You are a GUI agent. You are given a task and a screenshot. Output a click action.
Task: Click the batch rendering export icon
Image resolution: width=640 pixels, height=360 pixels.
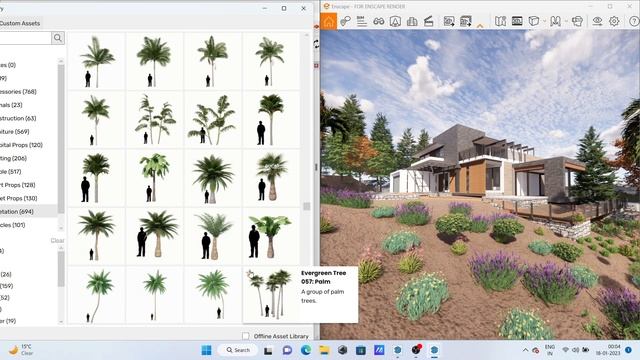pyautogui.click(x=466, y=21)
